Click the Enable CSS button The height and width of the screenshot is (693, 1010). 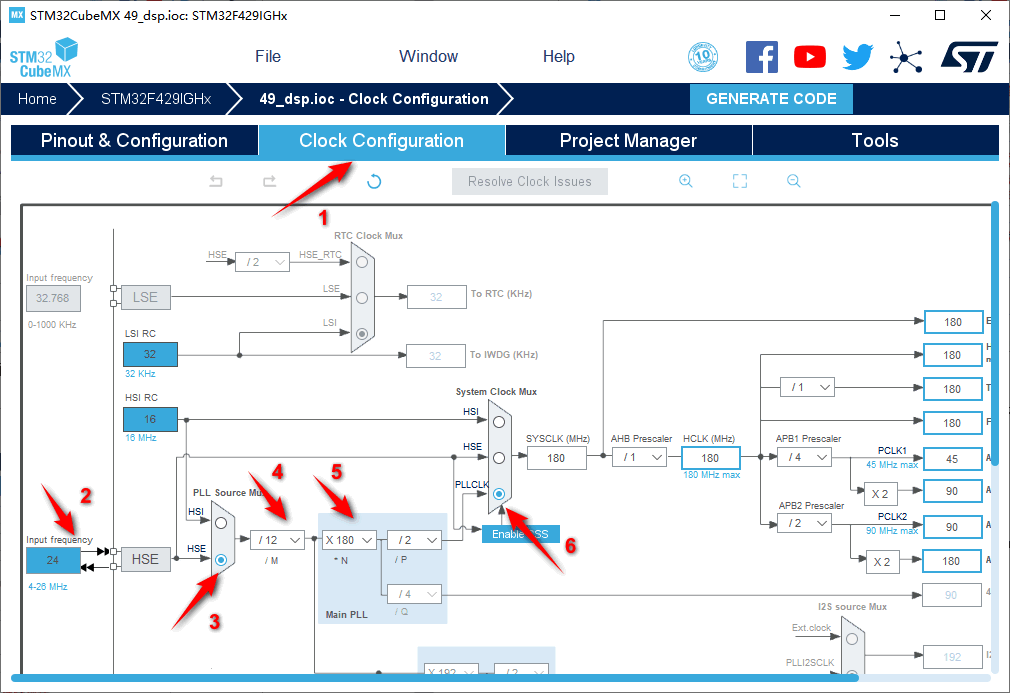pos(520,534)
